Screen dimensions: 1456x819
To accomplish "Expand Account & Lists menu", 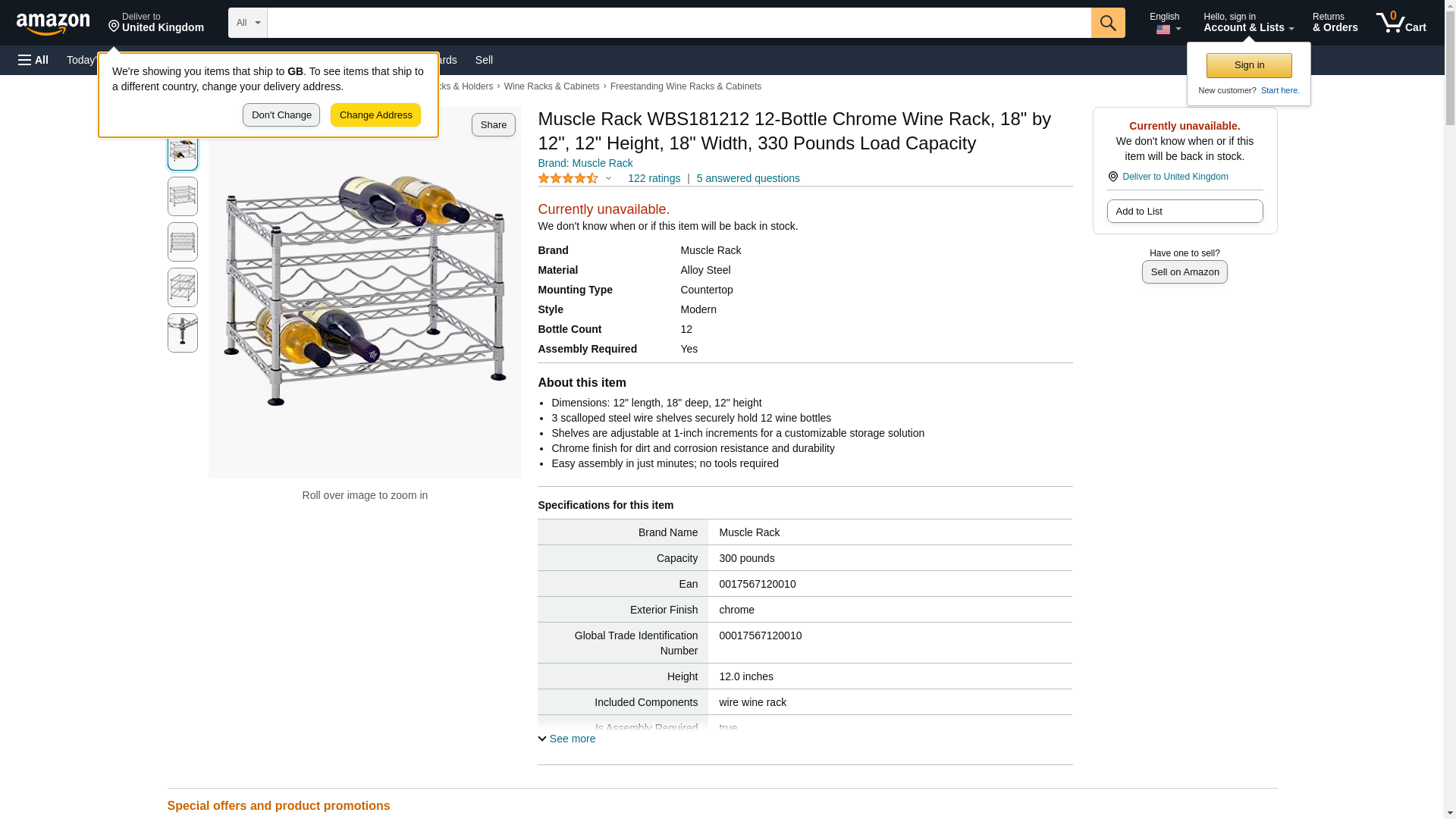I will pos(1248,23).
